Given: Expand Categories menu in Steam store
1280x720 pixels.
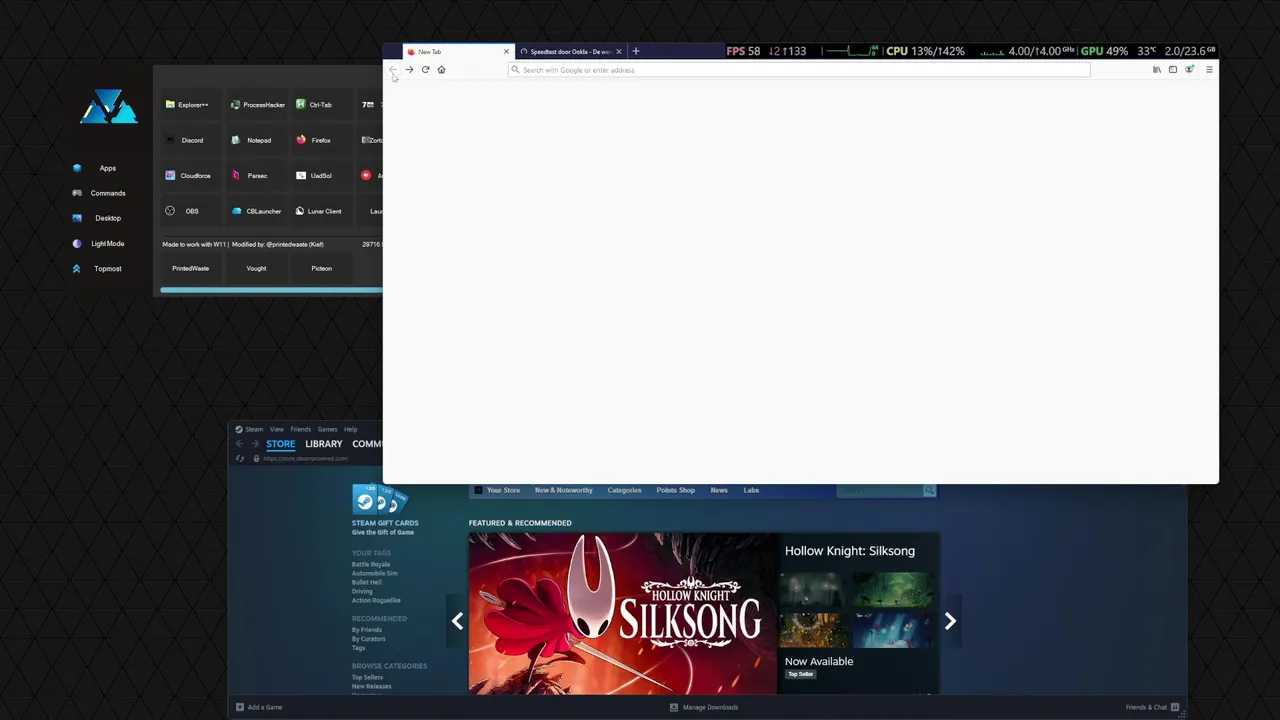Looking at the screenshot, I should pos(624,490).
